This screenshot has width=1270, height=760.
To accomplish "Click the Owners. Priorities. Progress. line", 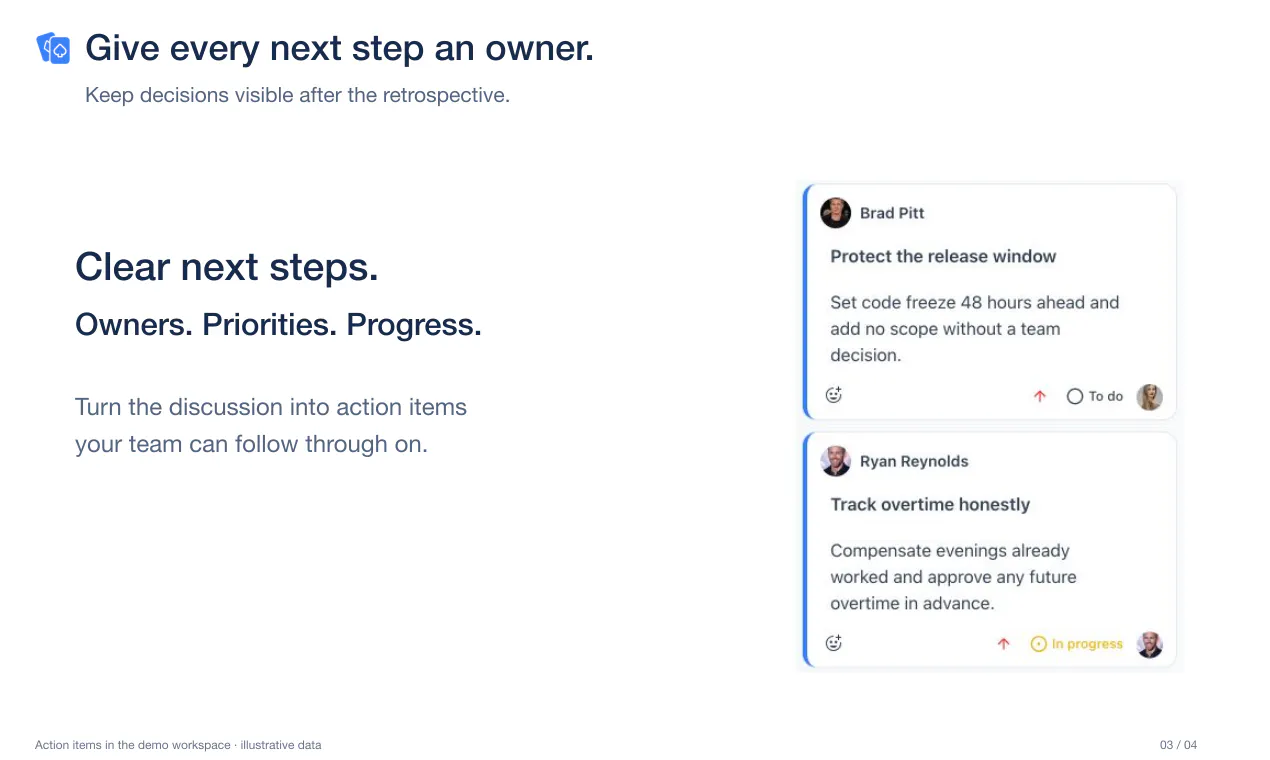I will tap(278, 325).
